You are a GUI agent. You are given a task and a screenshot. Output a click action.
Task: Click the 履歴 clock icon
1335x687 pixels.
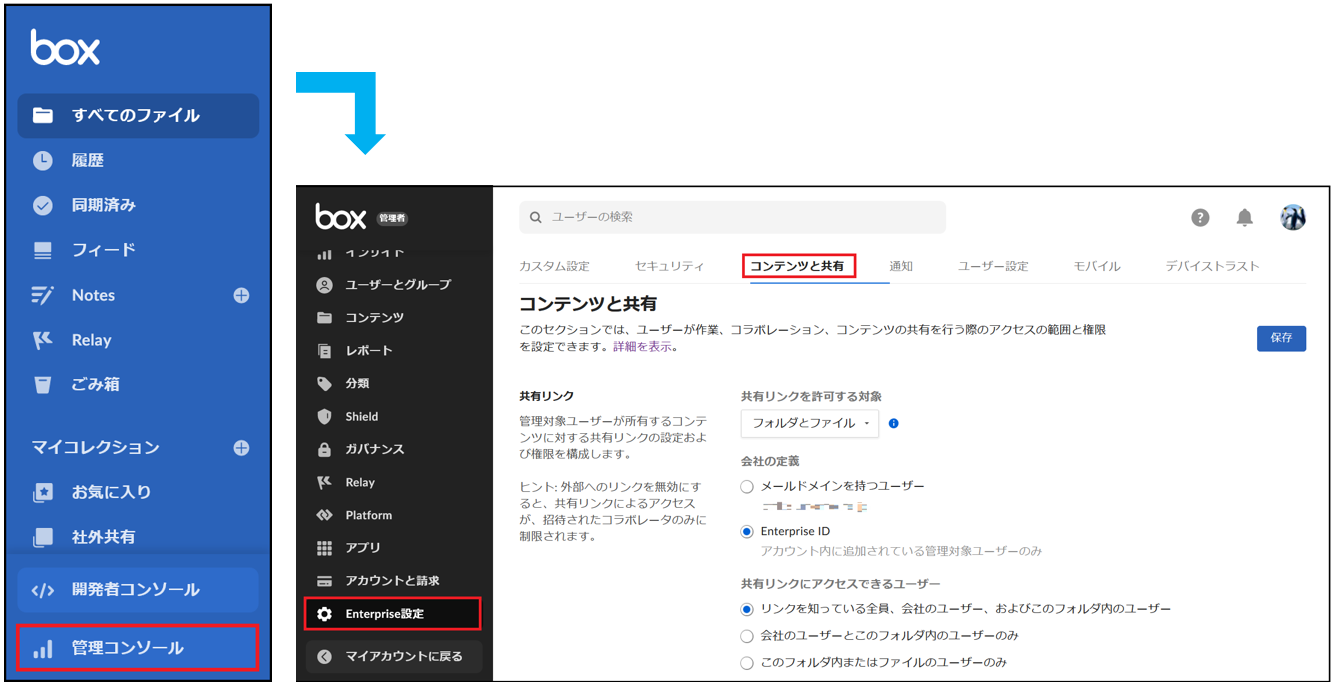(x=42, y=160)
